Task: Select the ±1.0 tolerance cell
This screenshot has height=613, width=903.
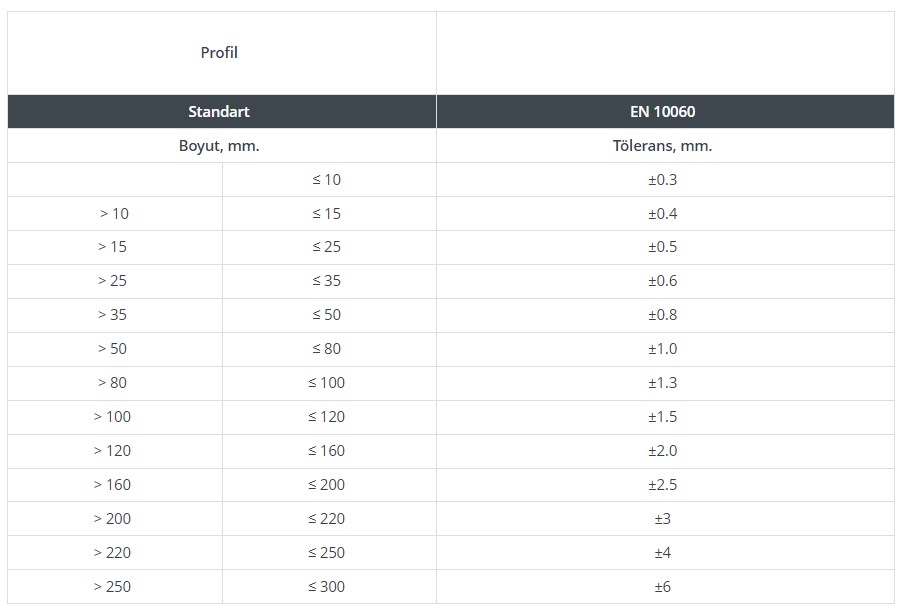Action: click(663, 349)
